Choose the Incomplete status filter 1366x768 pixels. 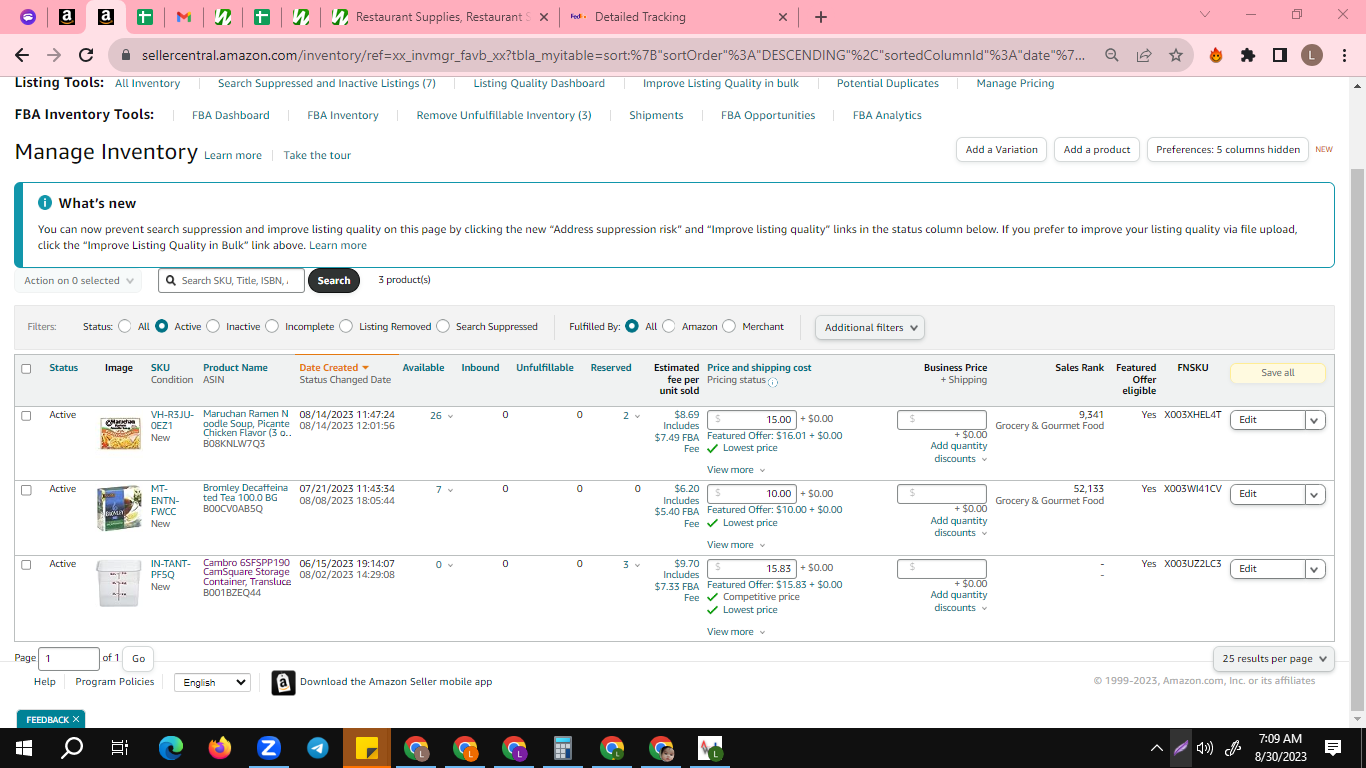(x=272, y=326)
